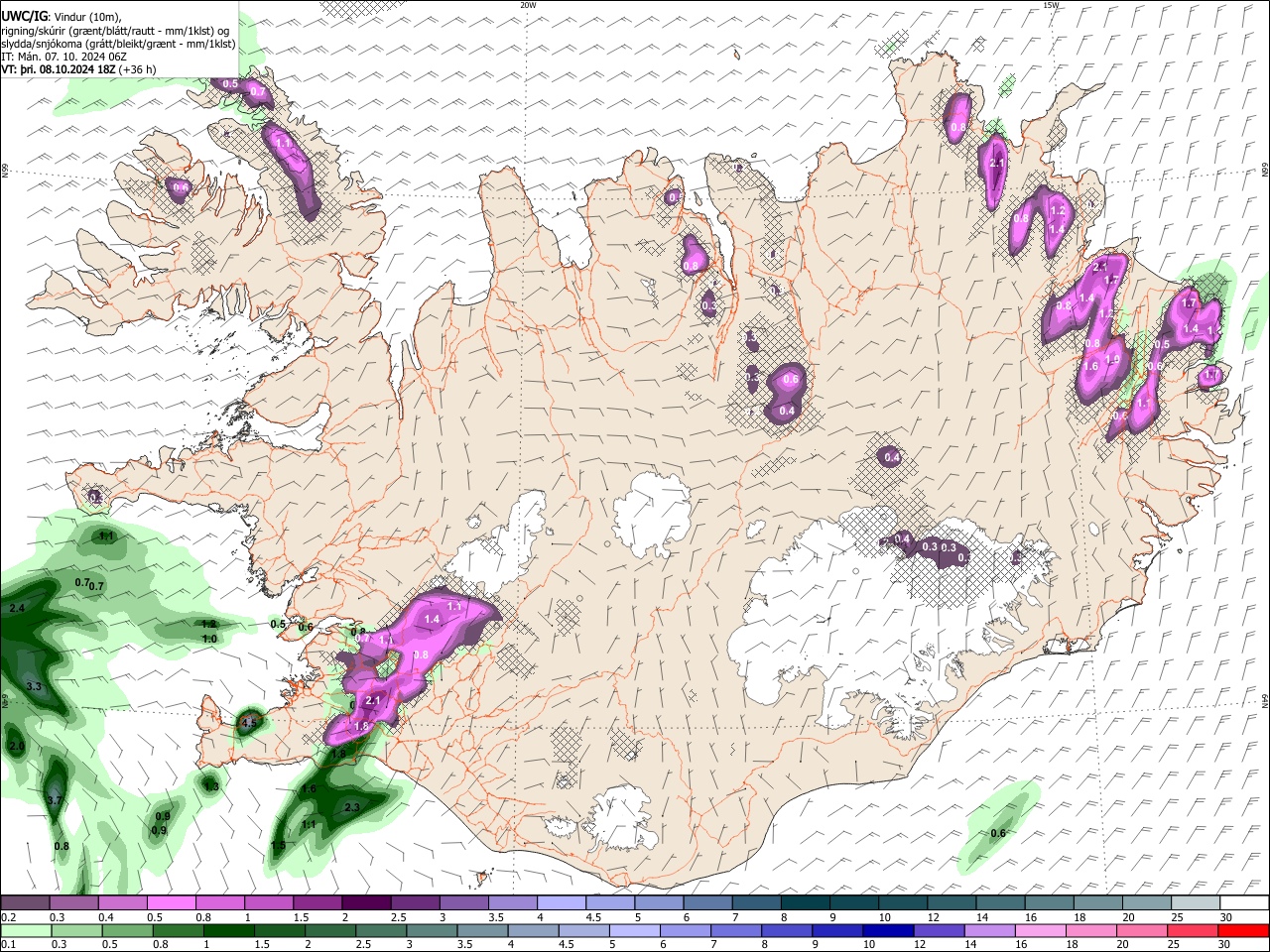
Task: Choose the deep blue 10 rain legend swatch
Action: [888, 930]
